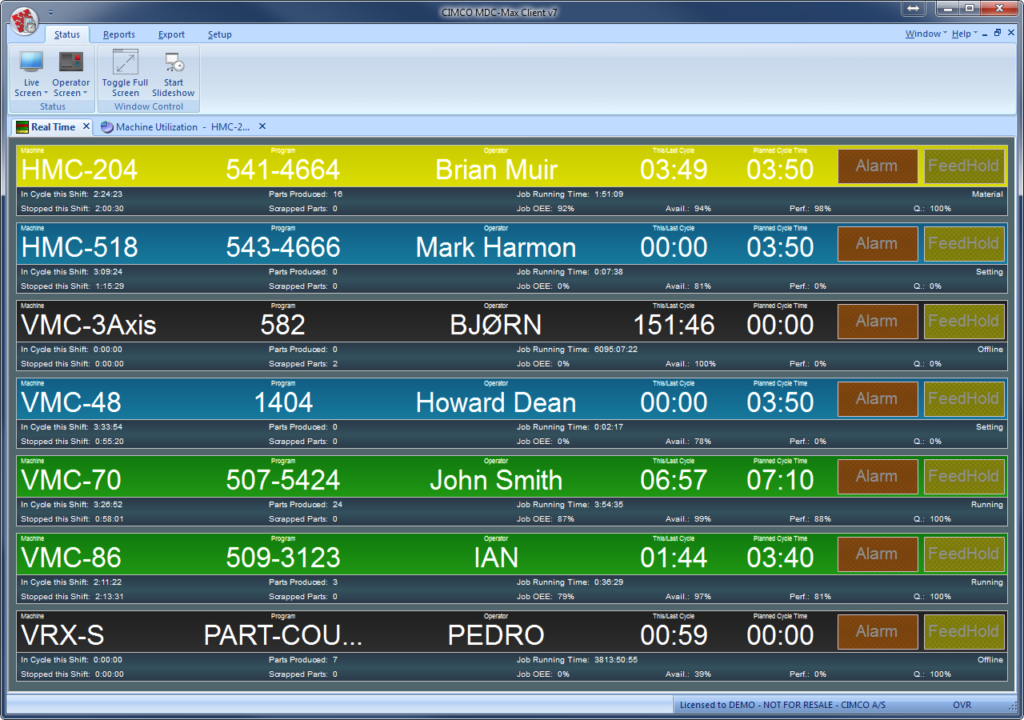The image size is (1024, 720).
Task: Minimize the inner document window
Action: (985, 34)
